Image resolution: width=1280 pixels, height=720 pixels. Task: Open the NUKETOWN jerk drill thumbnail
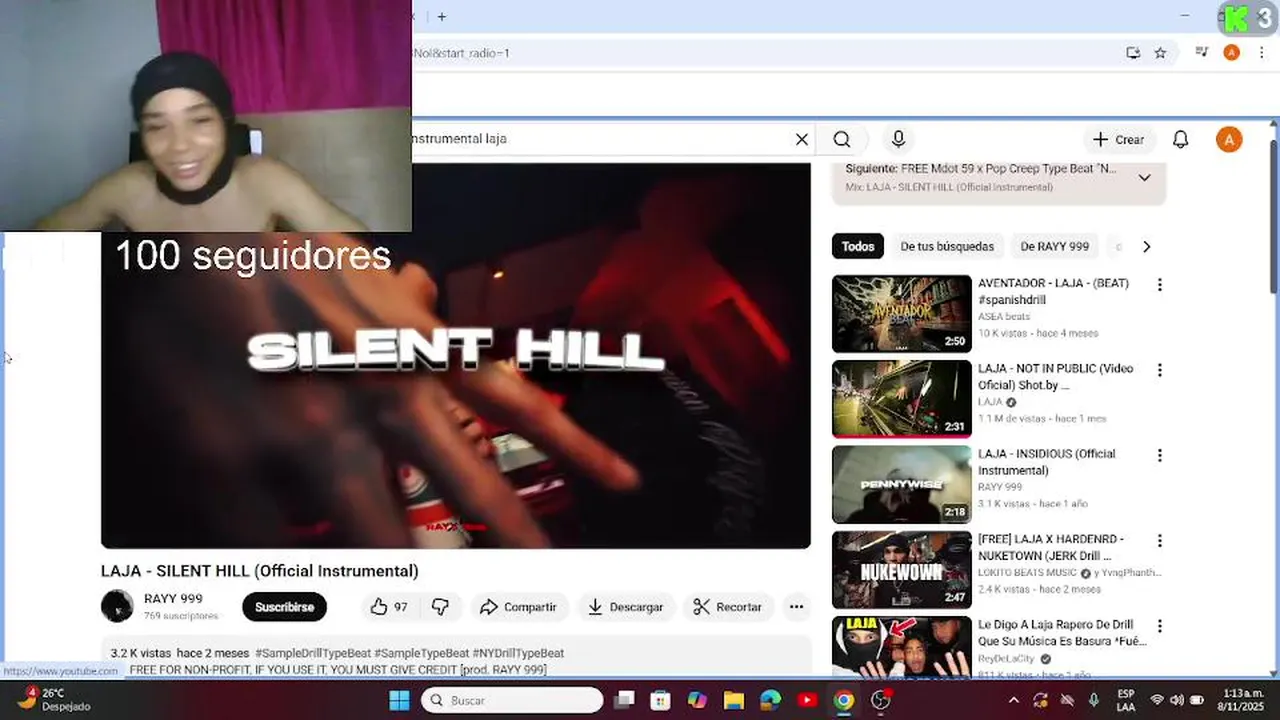tap(901, 570)
